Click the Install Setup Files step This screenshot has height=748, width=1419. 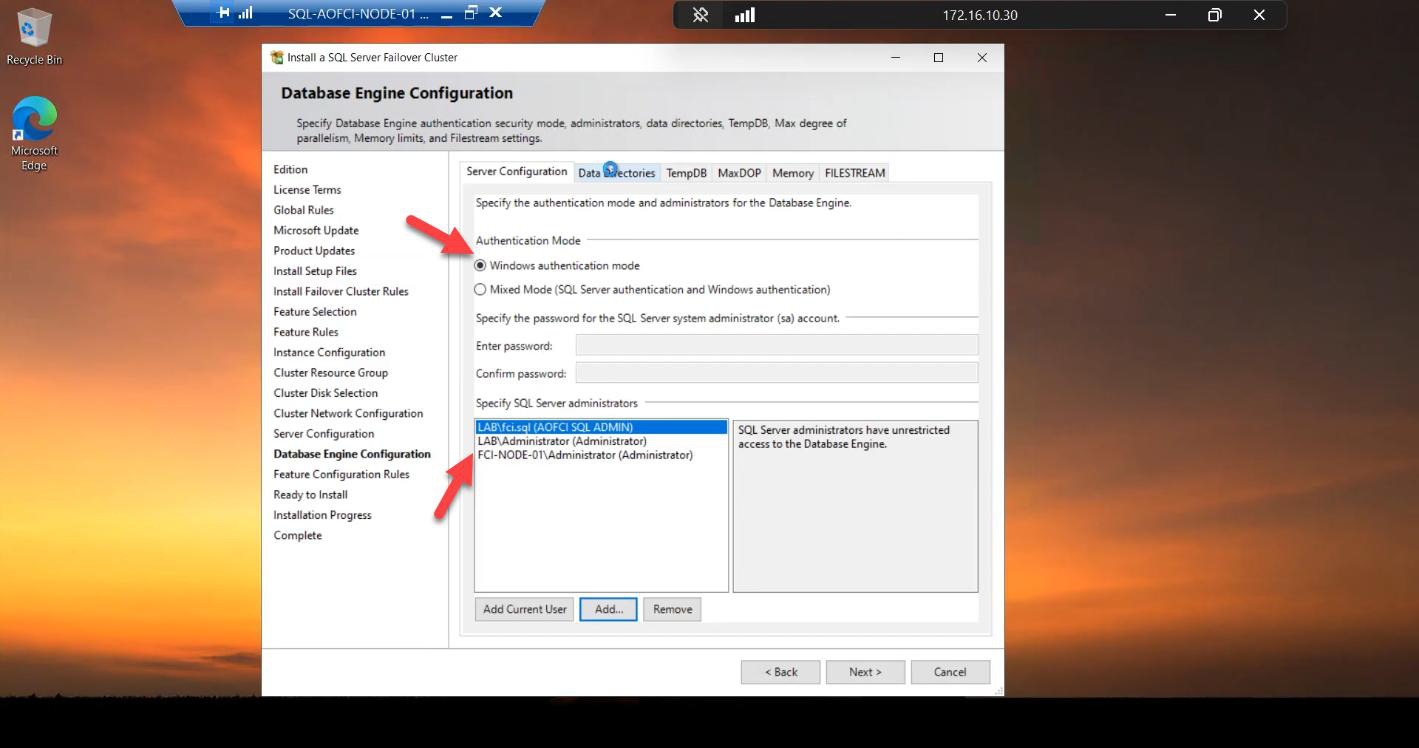coord(315,271)
